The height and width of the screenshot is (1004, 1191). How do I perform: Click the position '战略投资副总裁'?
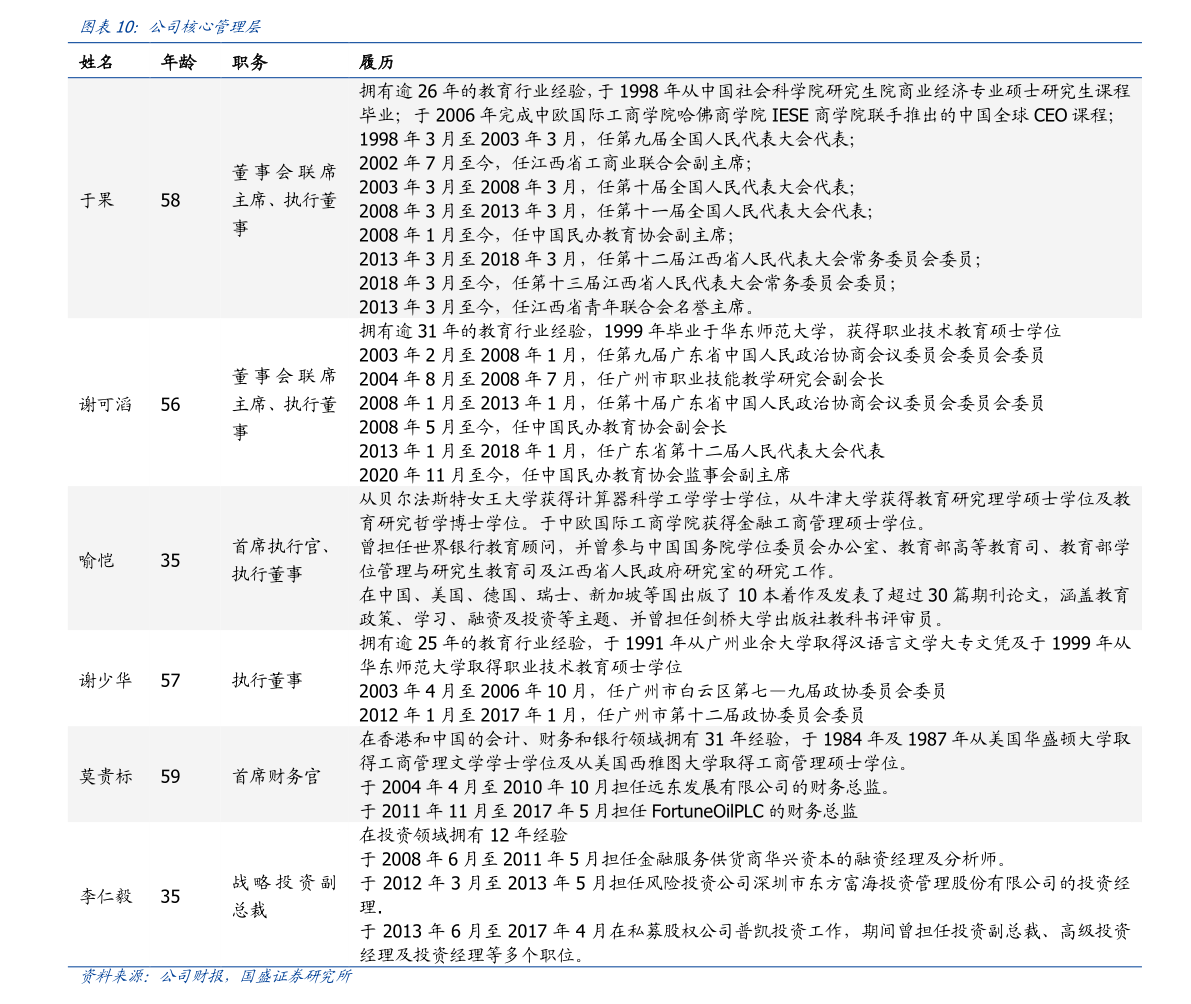284,896
